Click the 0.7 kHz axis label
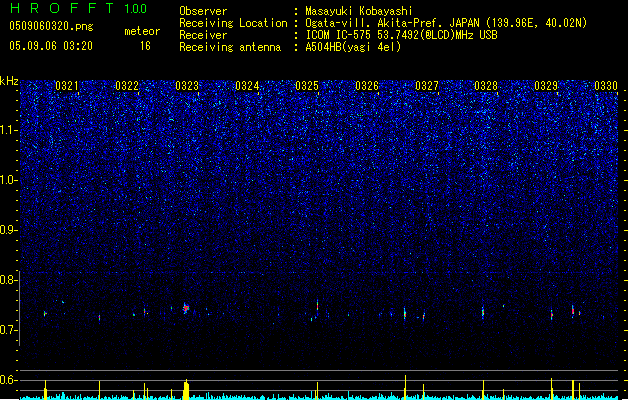The width and height of the screenshot is (629, 400). [9, 330]
